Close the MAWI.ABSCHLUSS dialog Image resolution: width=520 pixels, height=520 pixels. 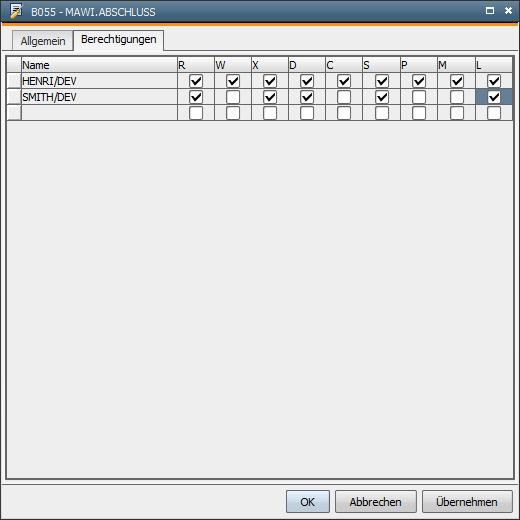point(508,11)
